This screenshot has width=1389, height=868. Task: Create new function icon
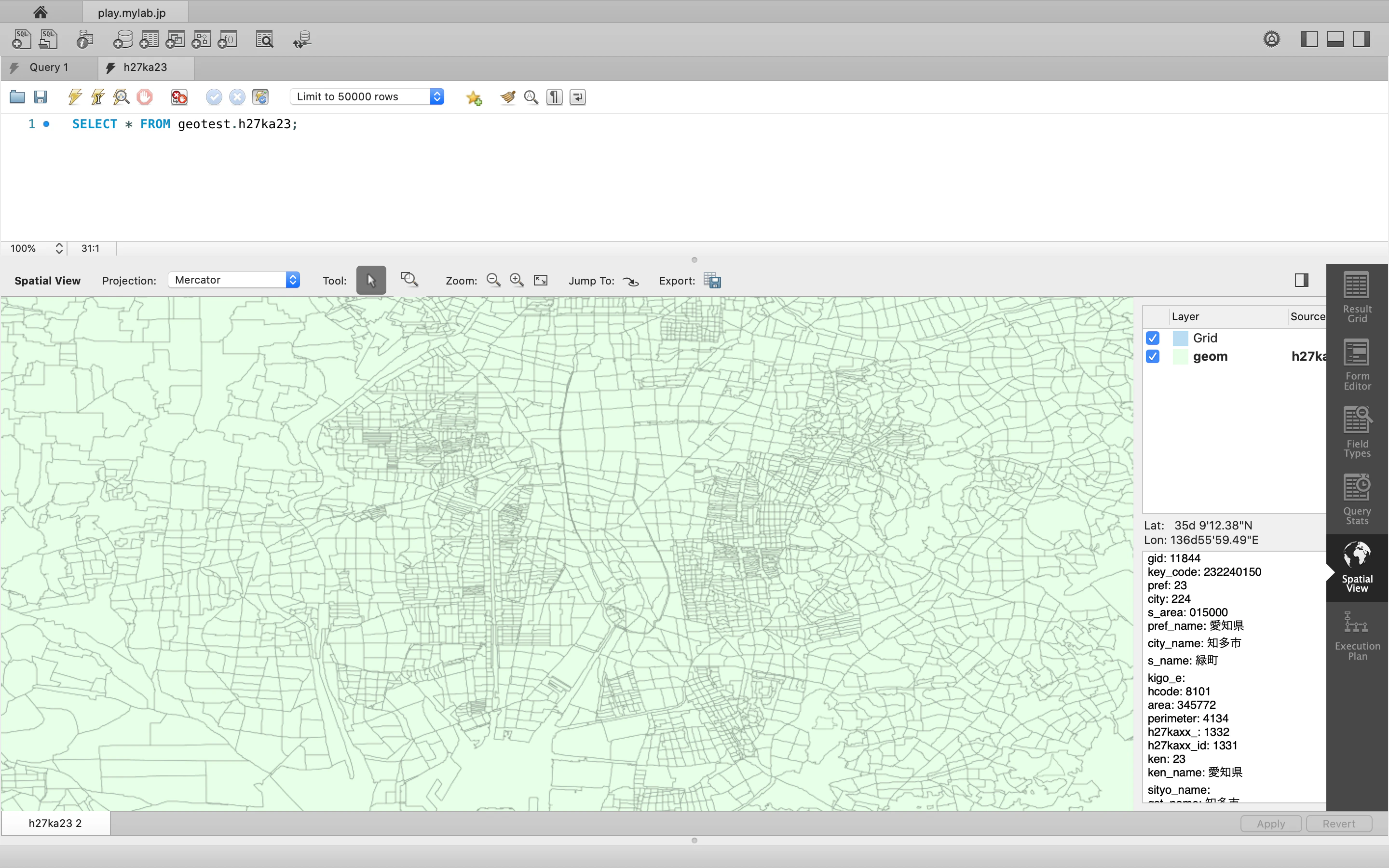227,39
